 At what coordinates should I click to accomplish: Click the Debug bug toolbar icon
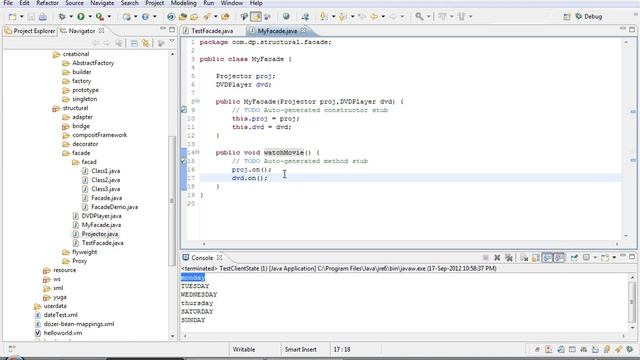tap(62, 17)
